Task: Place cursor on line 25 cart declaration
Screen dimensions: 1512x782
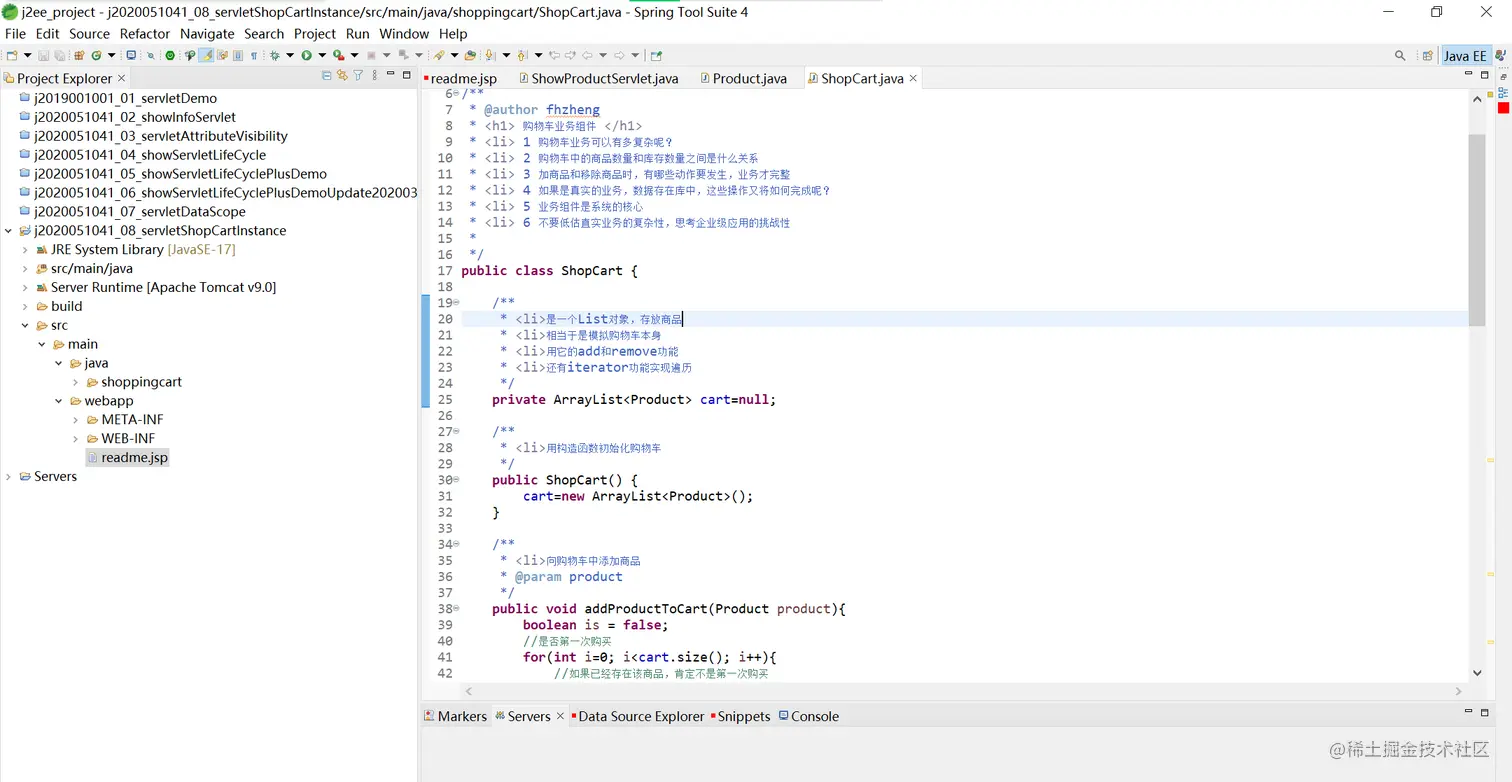Action: (634, 399)
